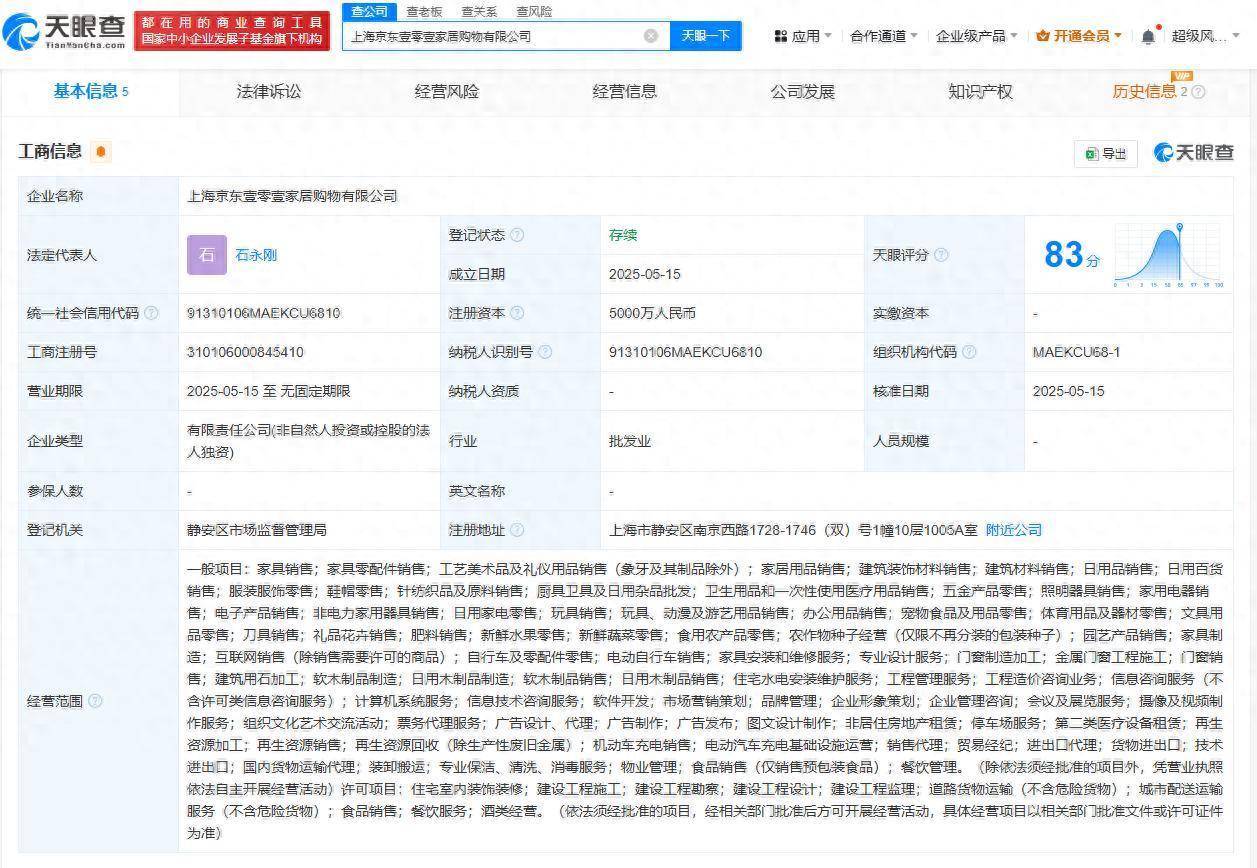Click the crown icon beside 开通会员
1257x868 pixels.
(x=1043, y=36)
